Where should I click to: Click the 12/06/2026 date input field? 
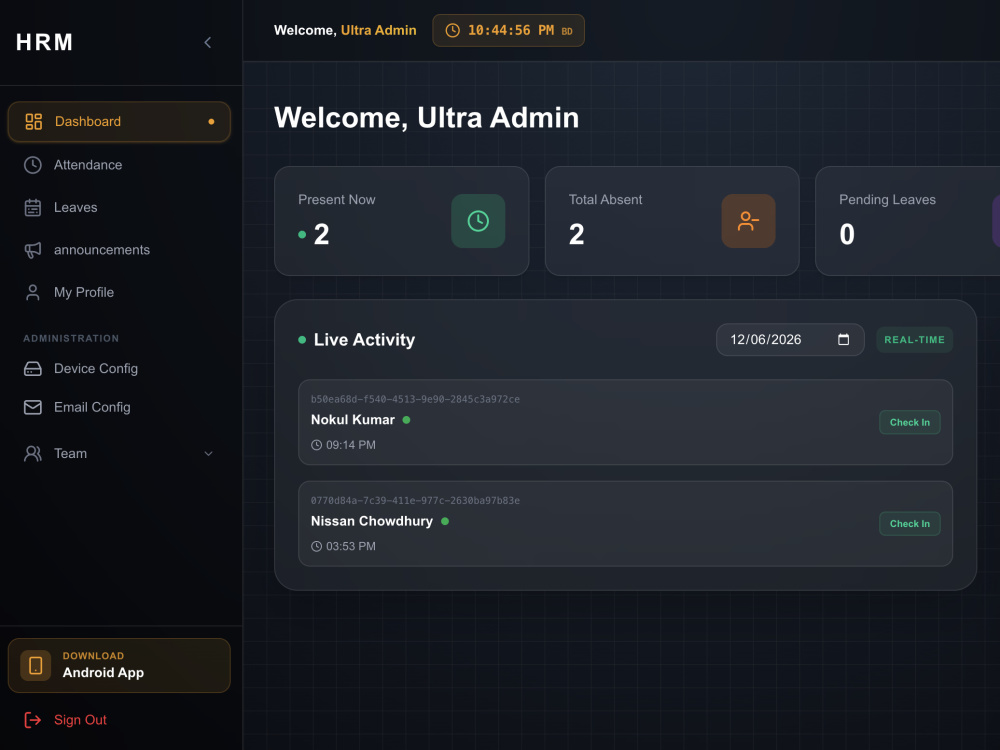pyautogui.click(x=790, y=339)
